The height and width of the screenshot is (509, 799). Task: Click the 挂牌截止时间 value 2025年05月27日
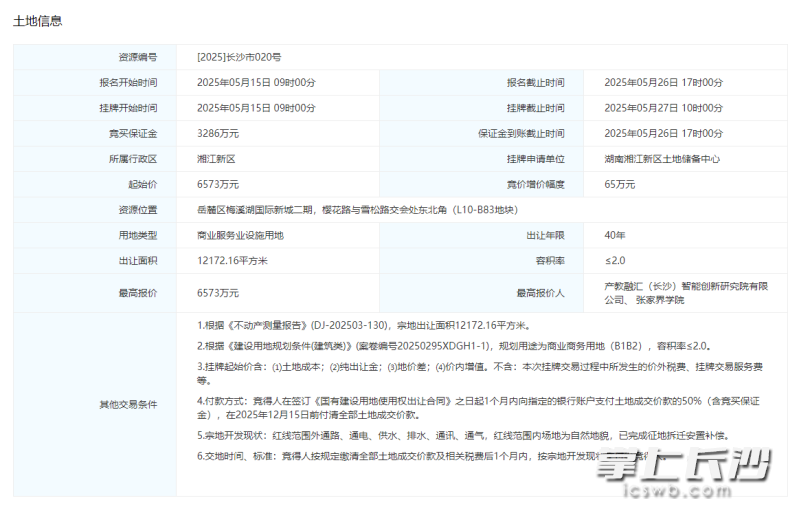pos(663,108)
